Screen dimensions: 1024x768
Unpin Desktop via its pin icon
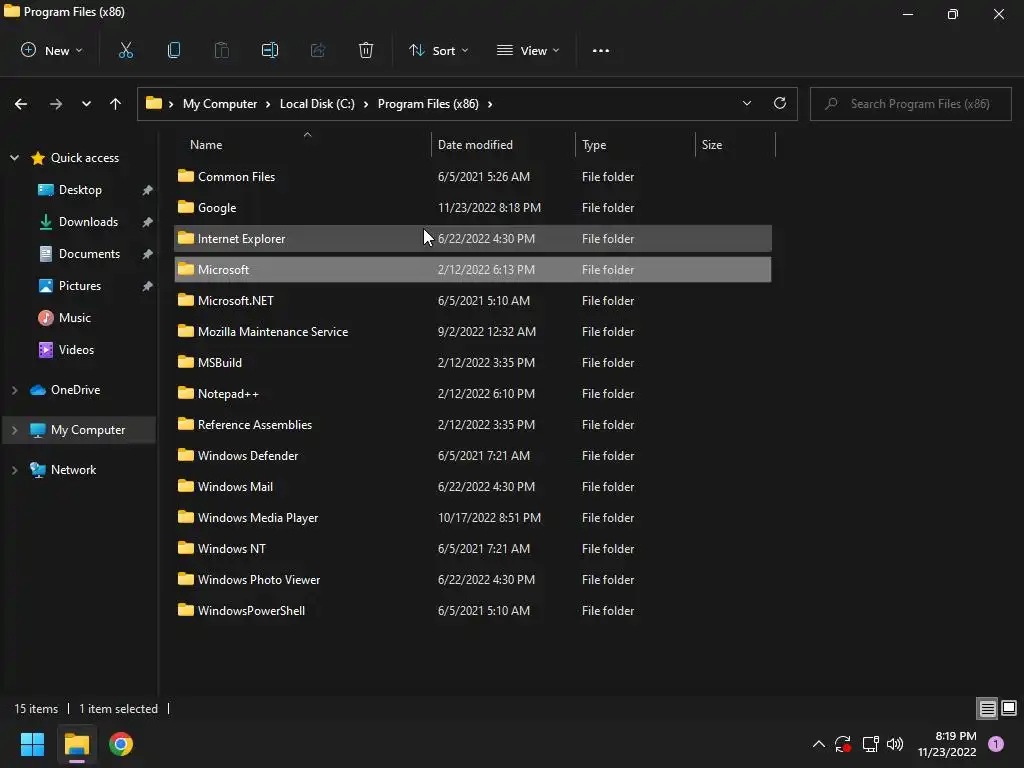point(148,190)
